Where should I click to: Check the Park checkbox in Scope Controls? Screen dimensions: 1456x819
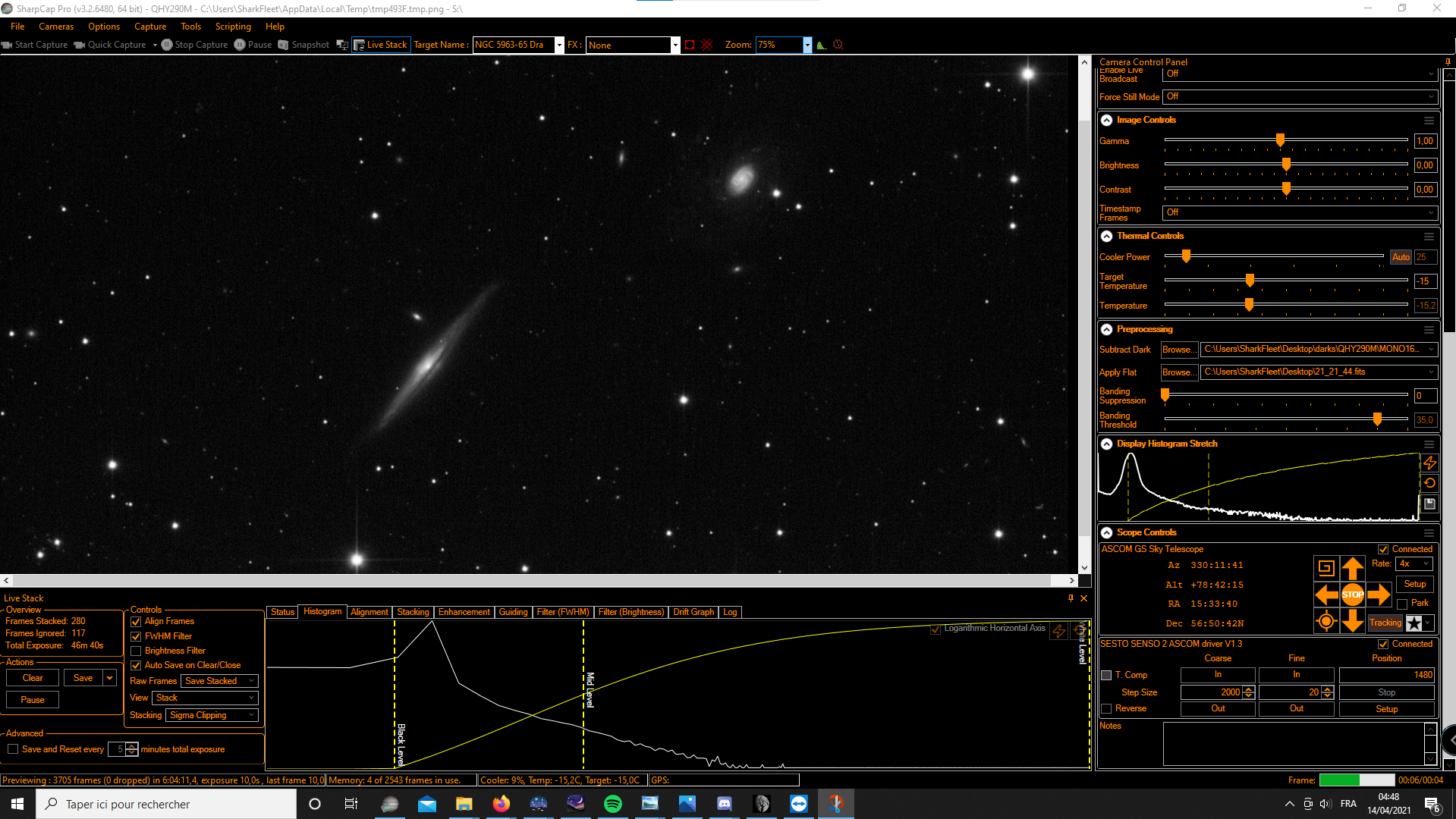tap(1402, 604)
